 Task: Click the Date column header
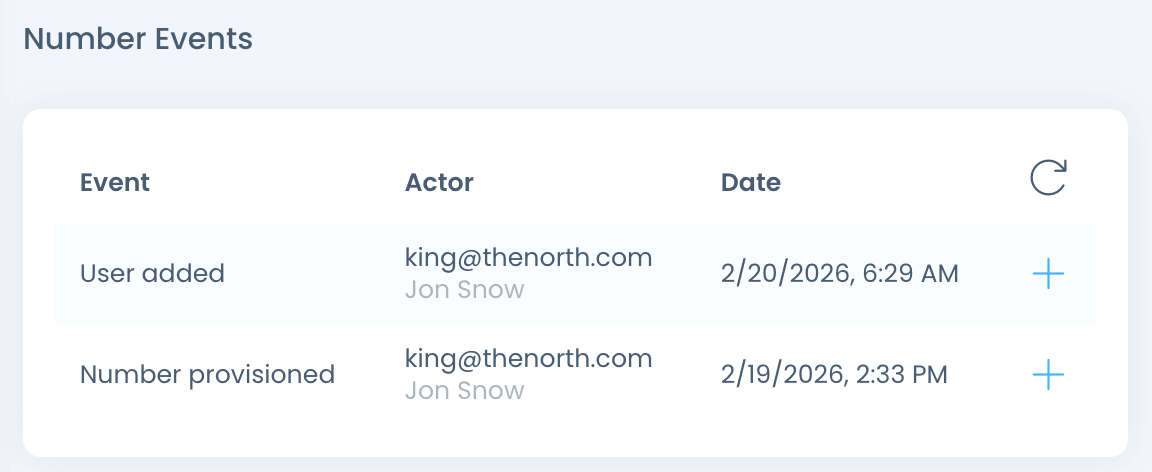[x=750, y=183]
